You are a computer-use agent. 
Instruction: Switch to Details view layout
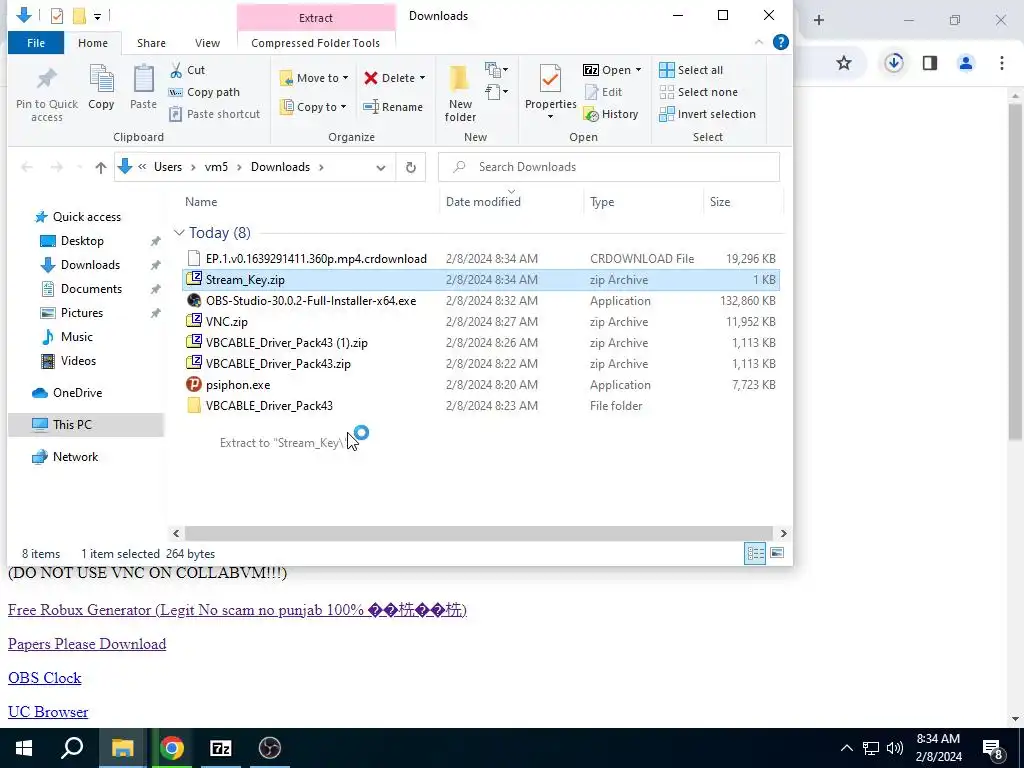(x=755, y=554)
